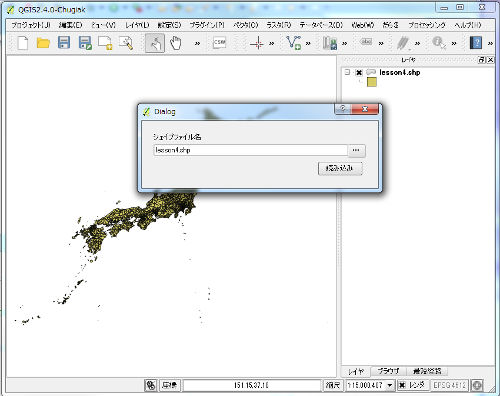Toggle visibility checkbox of lesson4.shp layer
Screen dimensions: 500x396
click(359, 72)
